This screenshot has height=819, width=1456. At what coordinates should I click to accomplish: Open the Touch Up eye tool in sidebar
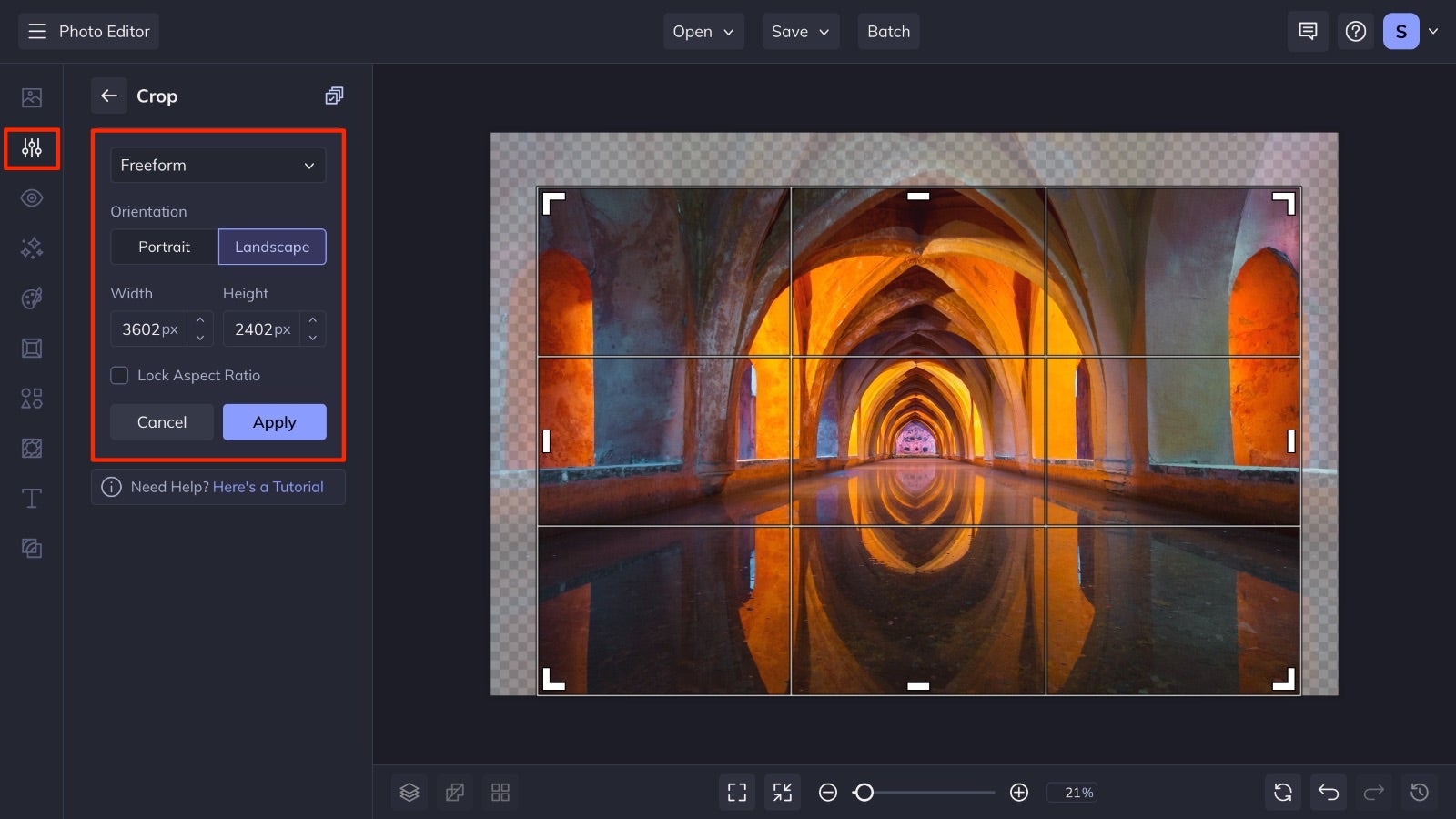[31, 197]
